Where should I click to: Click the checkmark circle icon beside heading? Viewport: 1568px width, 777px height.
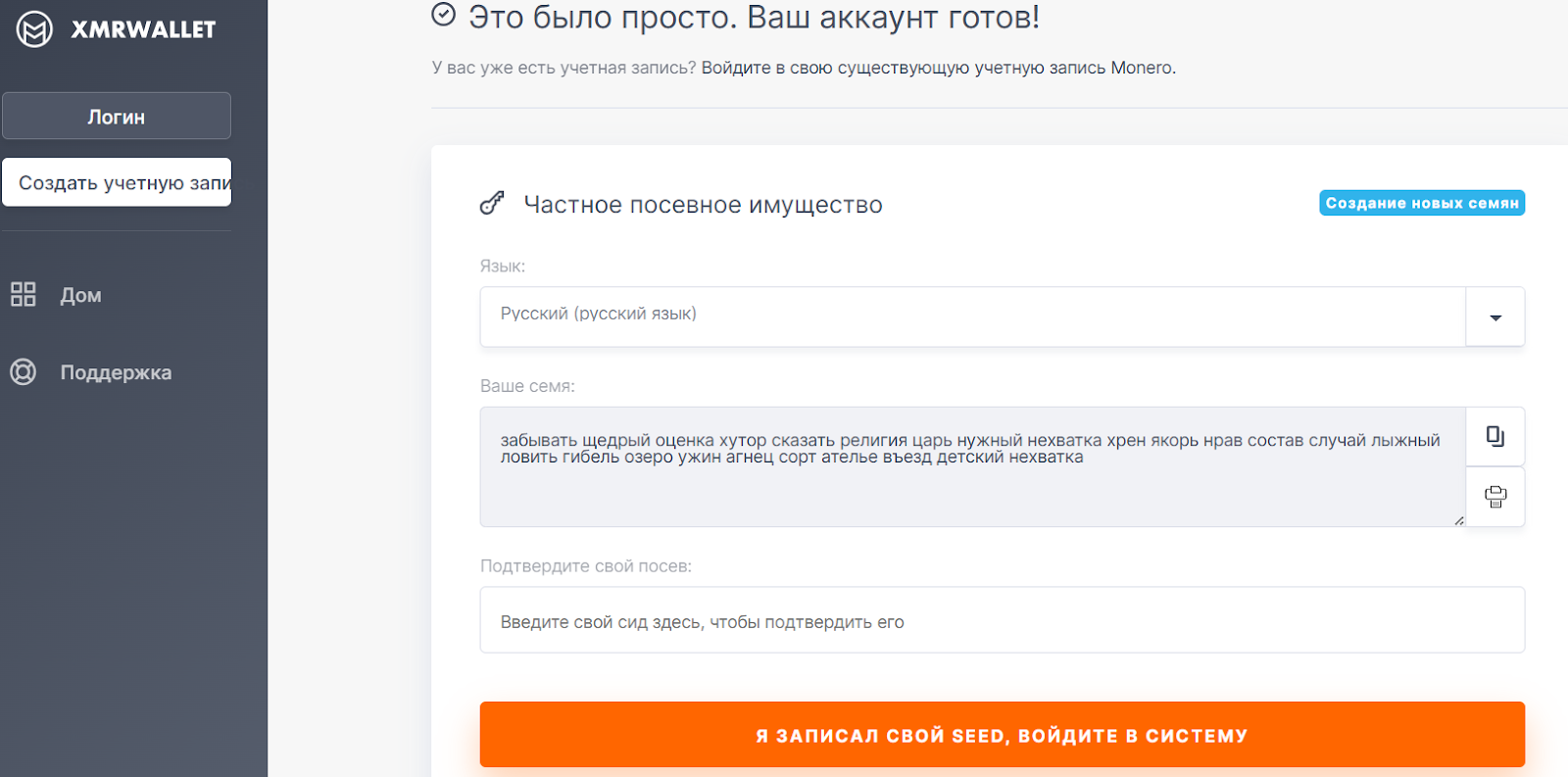[x=444, y=15]
